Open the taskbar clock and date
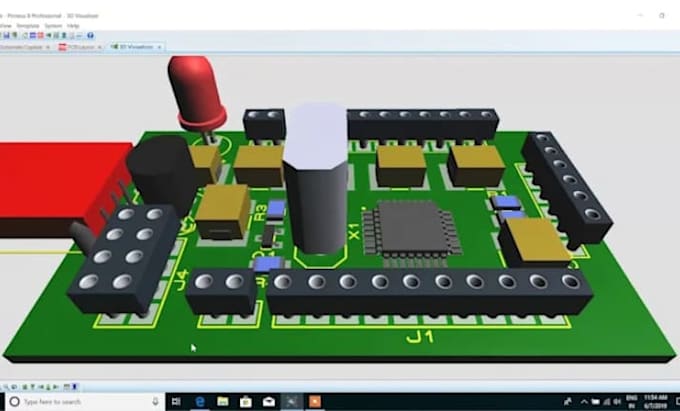680x411 pixels. (656, 401)
